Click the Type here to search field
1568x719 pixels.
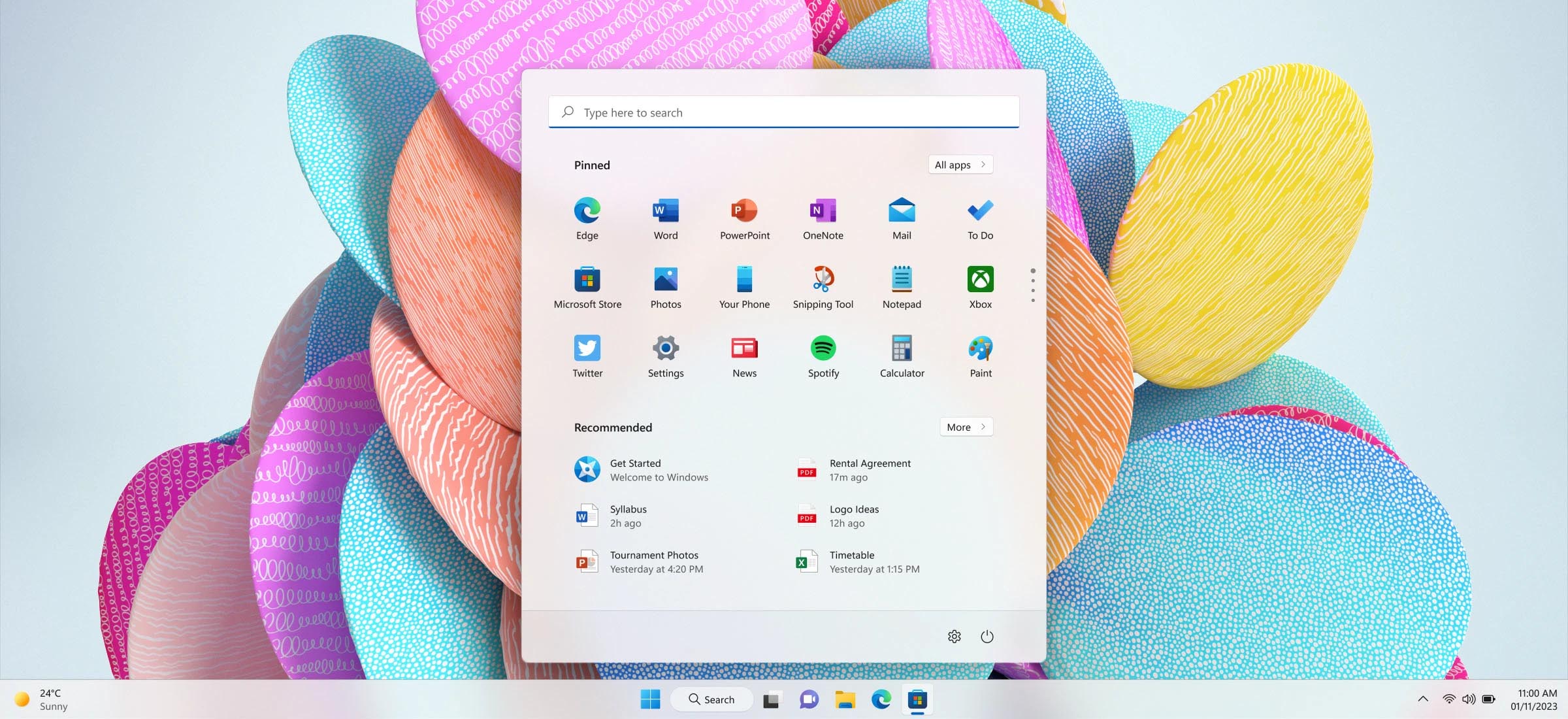783,112
